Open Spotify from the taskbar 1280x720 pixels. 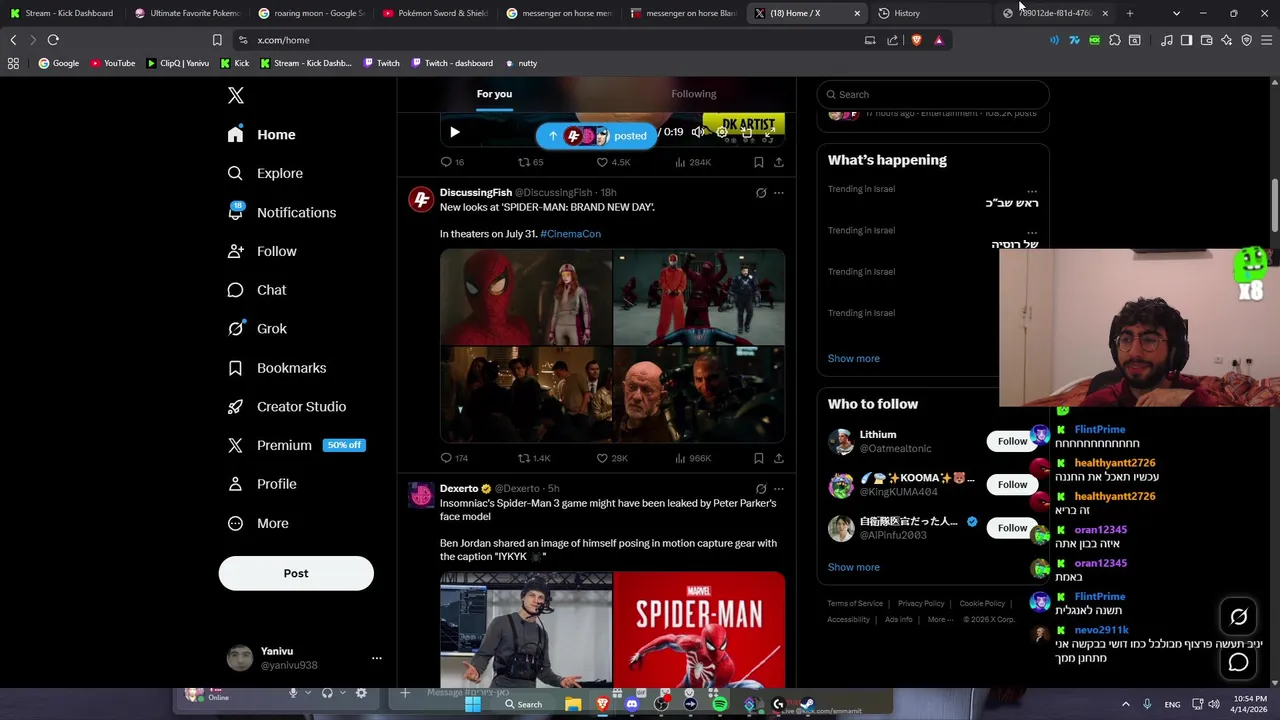(x=720, y=704)
